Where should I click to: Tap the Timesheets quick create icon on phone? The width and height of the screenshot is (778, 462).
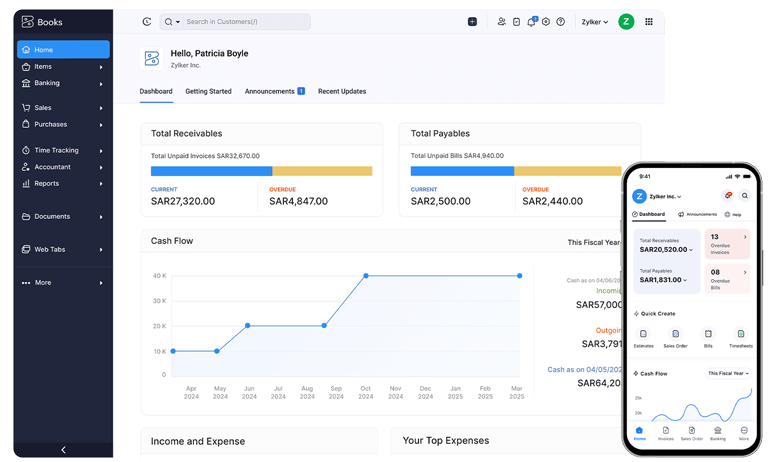pyautogui.click(x=740, y=334)
